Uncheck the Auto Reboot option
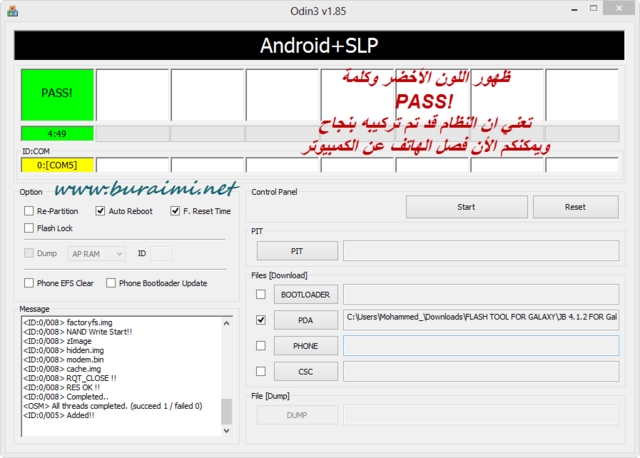Image resolution: width=640 pixels, height=458 pixels. point(101,211)
